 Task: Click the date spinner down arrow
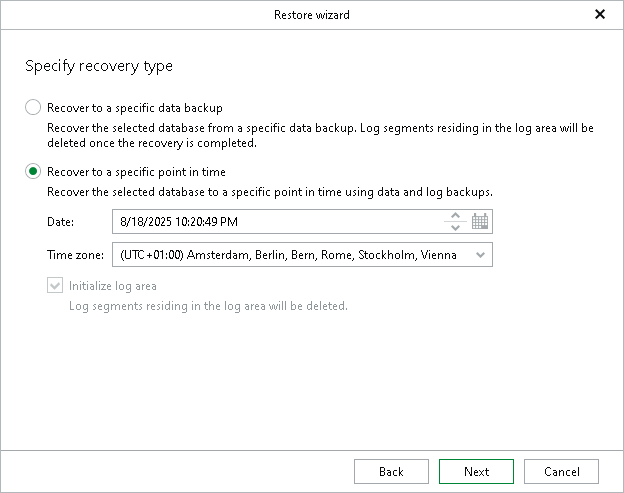tap(455, 227)
